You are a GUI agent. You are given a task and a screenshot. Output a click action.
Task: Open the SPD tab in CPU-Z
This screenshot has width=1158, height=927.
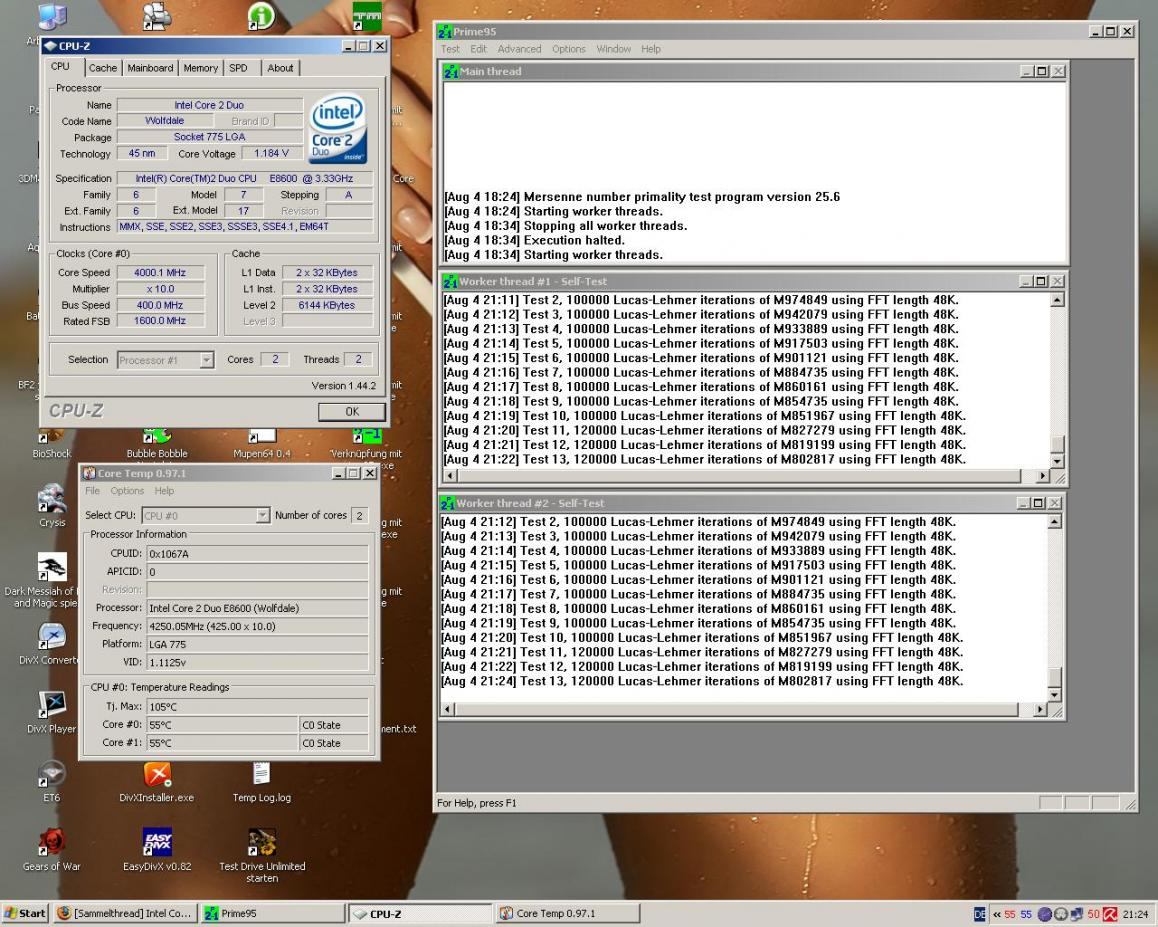[x=238, y=68]
